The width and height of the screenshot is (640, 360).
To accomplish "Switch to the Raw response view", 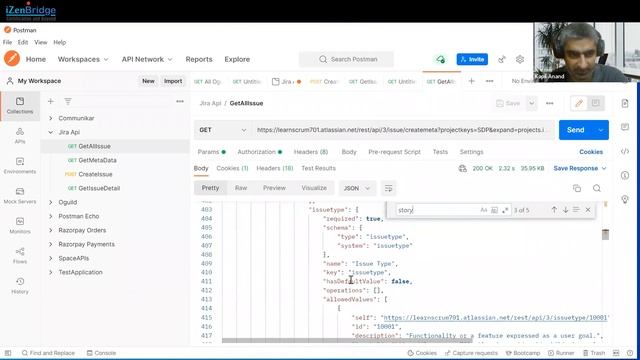I will (241, 188).
